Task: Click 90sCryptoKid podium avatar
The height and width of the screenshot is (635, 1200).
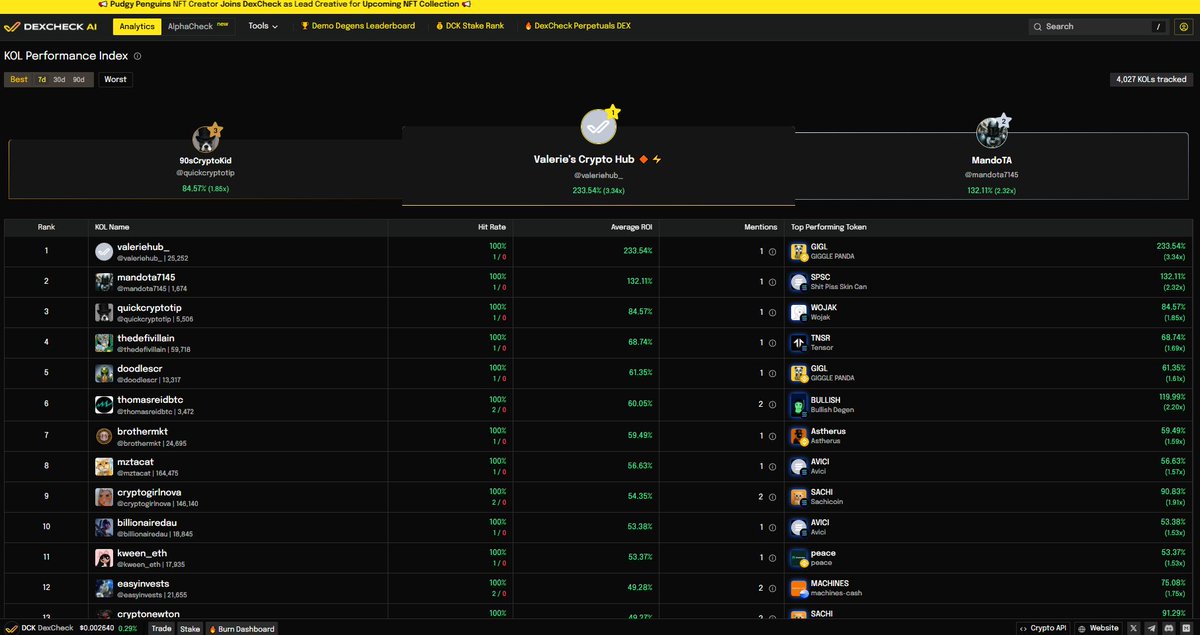Action: point(206,139)
